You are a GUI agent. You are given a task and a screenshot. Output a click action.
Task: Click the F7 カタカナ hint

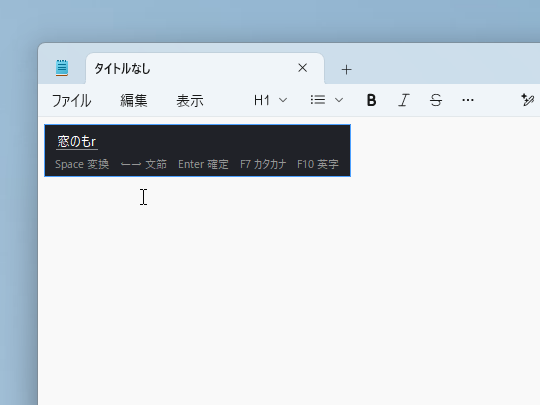pos(263,164)
